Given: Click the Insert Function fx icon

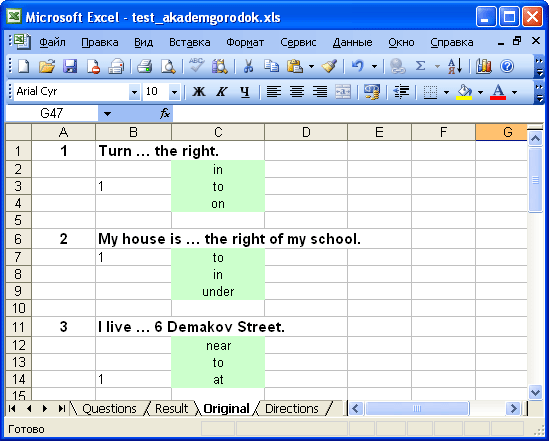Looking at the screenshot, I should coord(165,114).
